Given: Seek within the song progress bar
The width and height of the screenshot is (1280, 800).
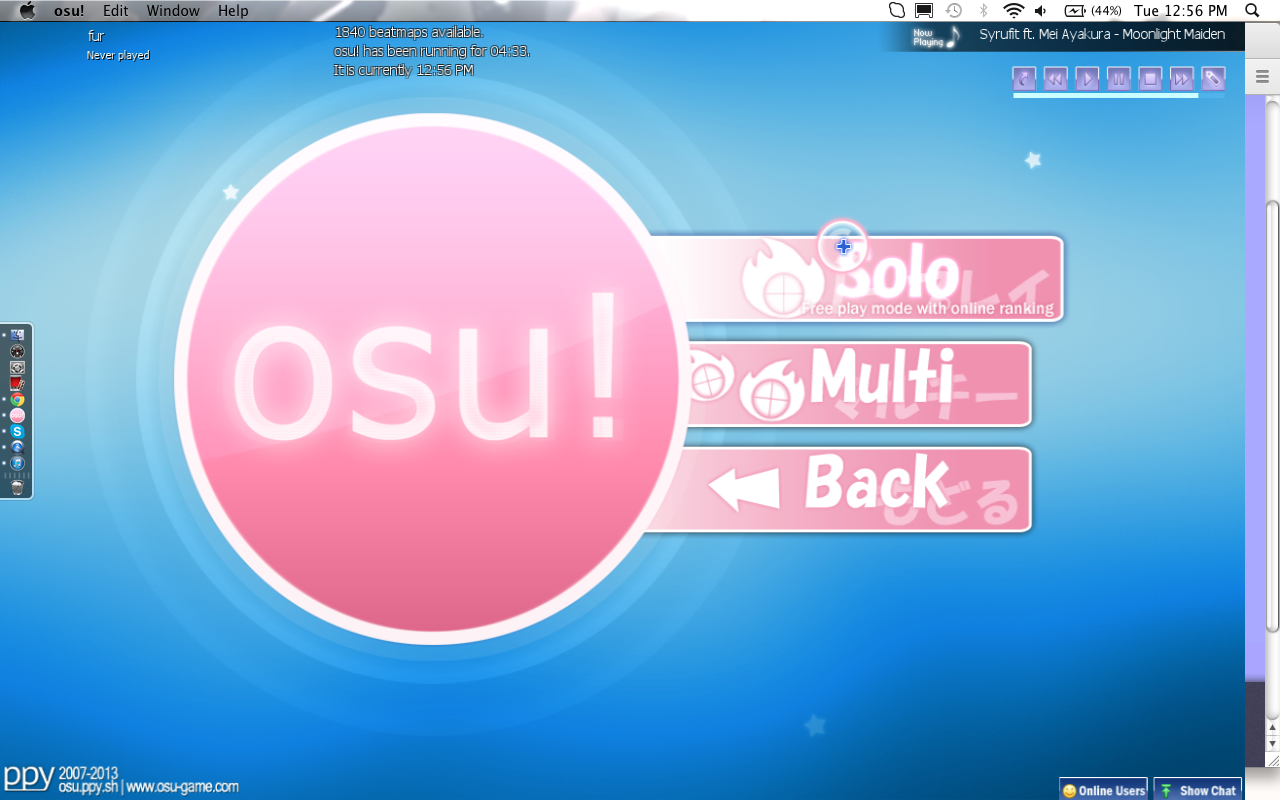Looking at the screenshot, I should 1119,96.
